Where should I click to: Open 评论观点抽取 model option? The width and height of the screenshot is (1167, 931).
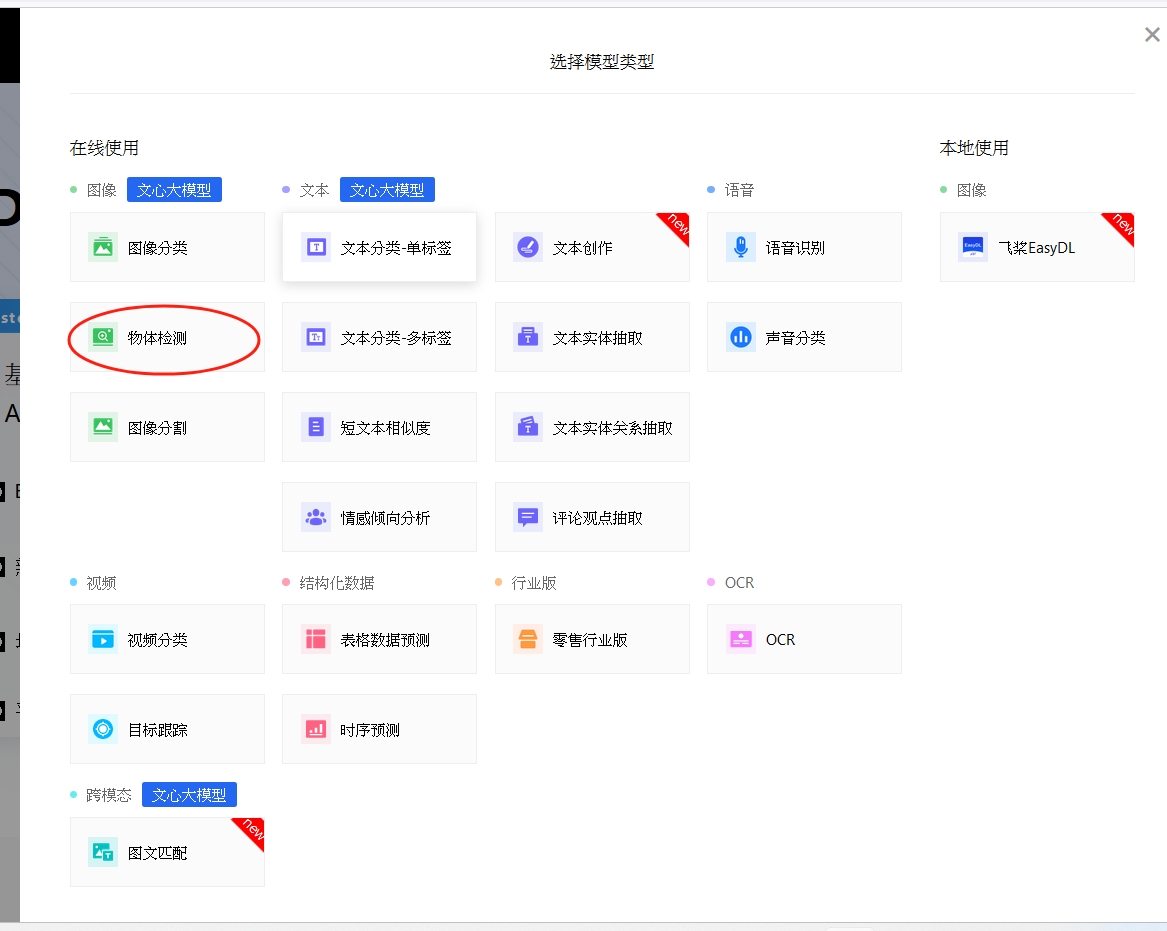(592, 517)
